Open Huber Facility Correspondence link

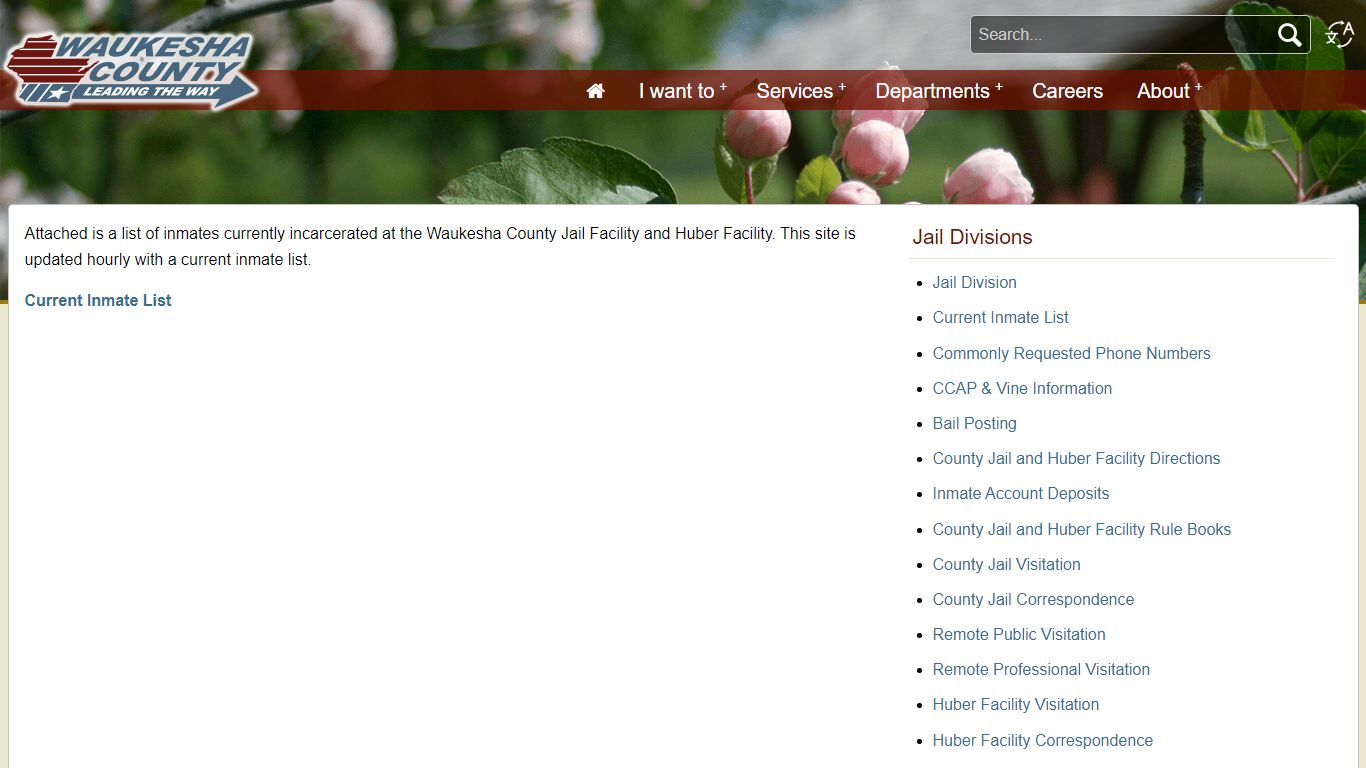coord(1042,740)
